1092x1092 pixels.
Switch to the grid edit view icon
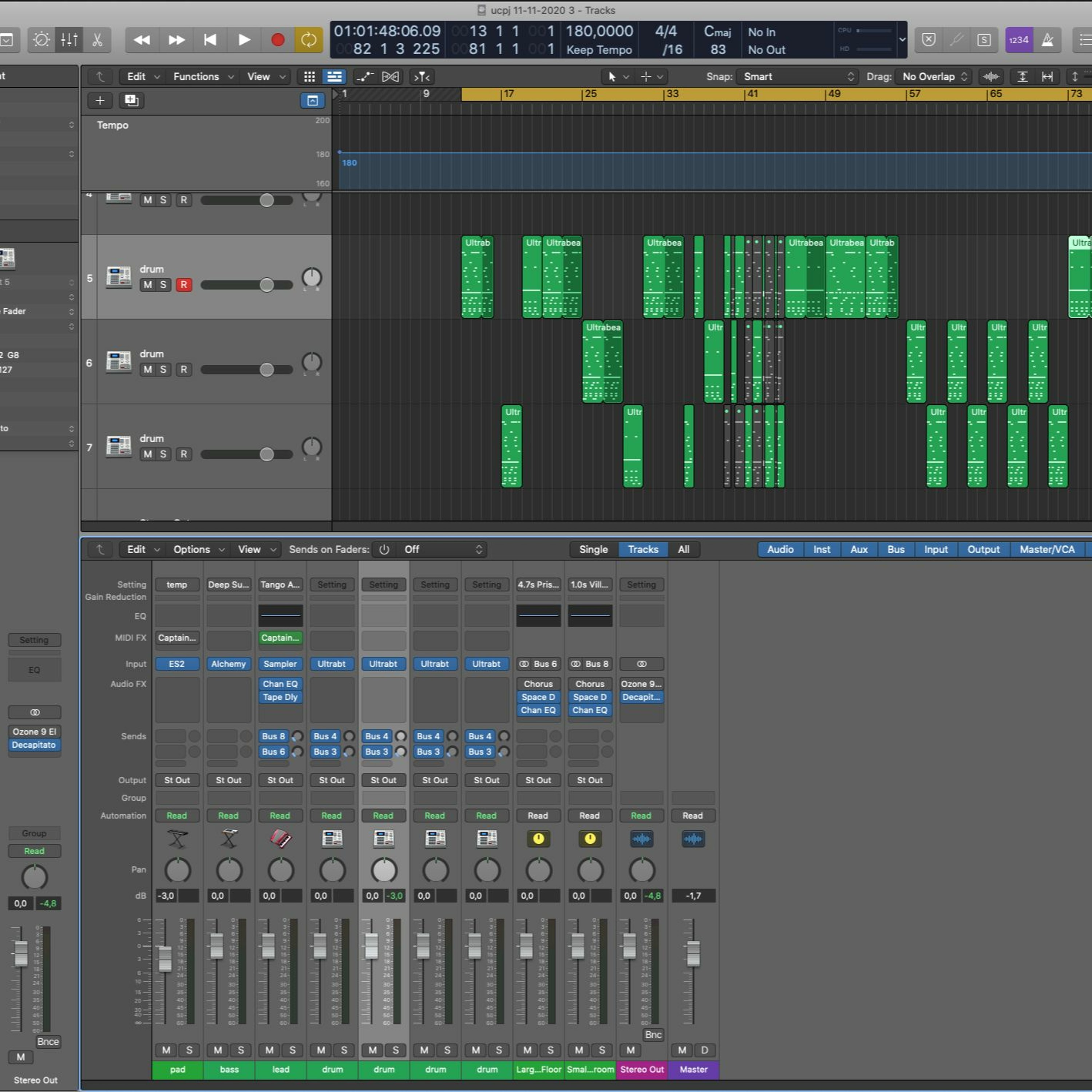coord(309,76)
